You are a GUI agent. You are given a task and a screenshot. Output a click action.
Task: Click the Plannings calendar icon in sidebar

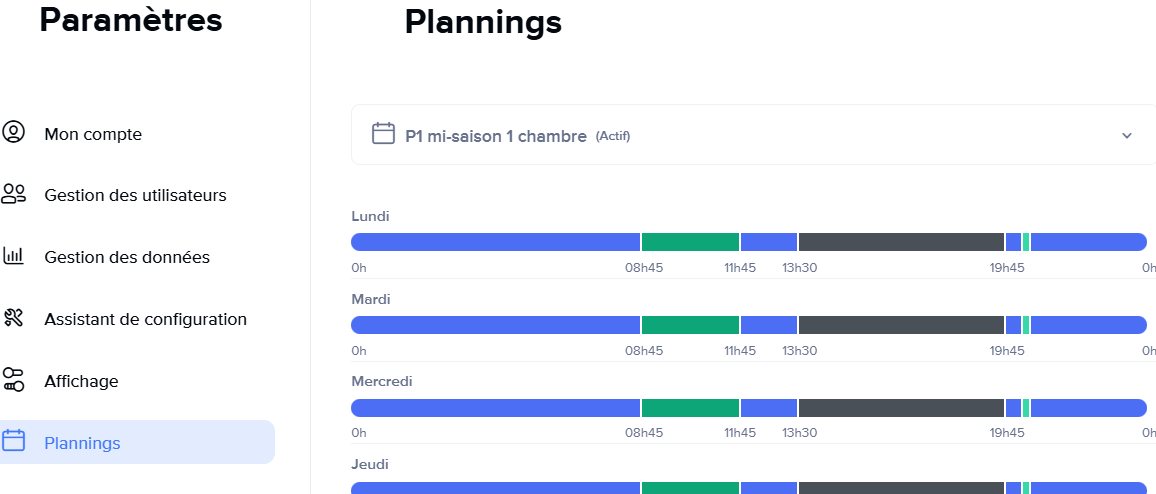click(13, 441)
